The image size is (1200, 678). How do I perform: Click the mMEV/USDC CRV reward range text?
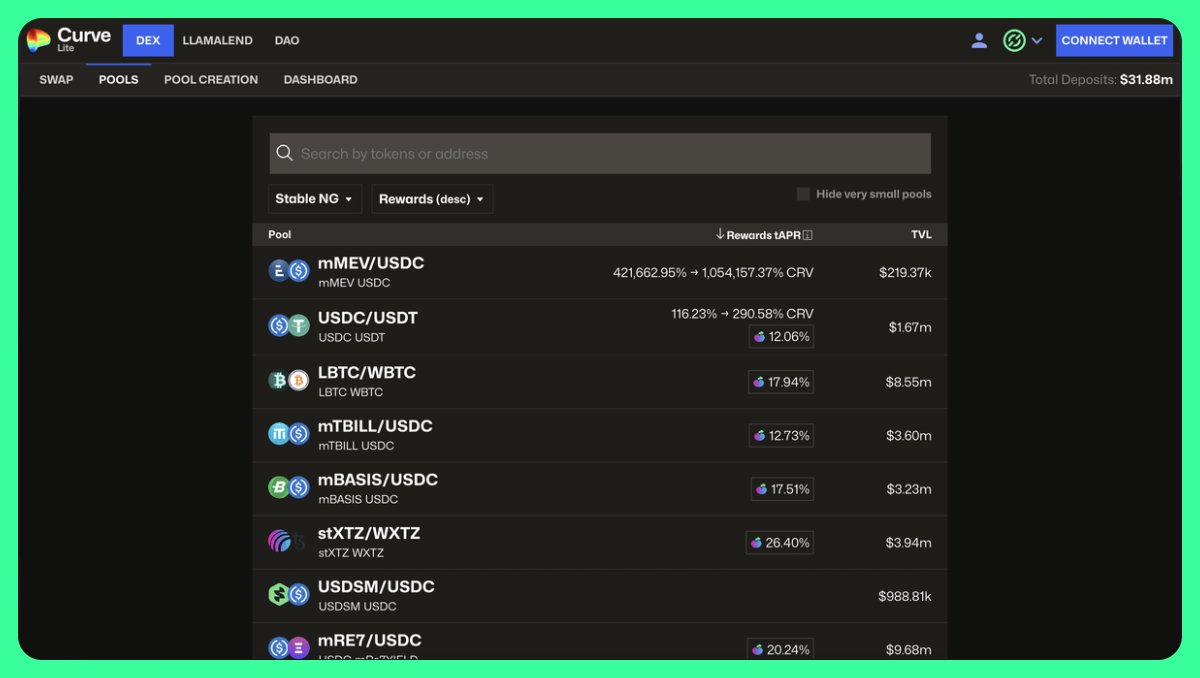pos(713,272)
